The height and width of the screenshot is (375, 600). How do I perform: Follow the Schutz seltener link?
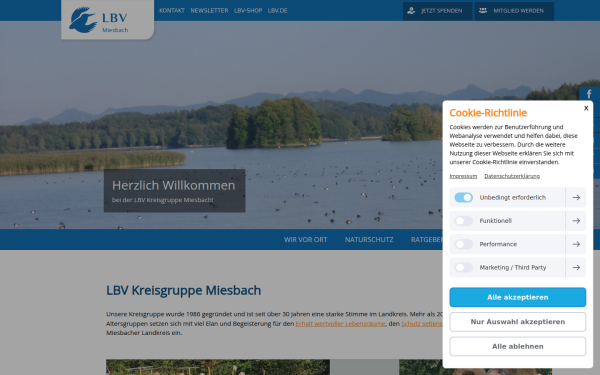click(422, 323)
